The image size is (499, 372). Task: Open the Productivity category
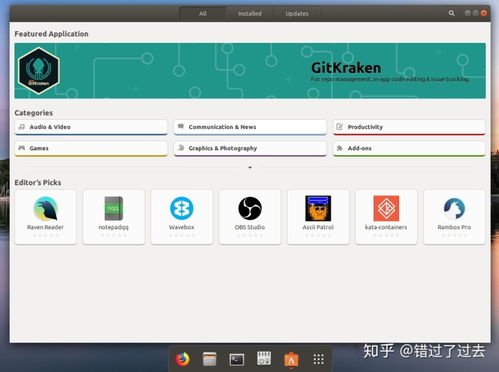[409, 127]
